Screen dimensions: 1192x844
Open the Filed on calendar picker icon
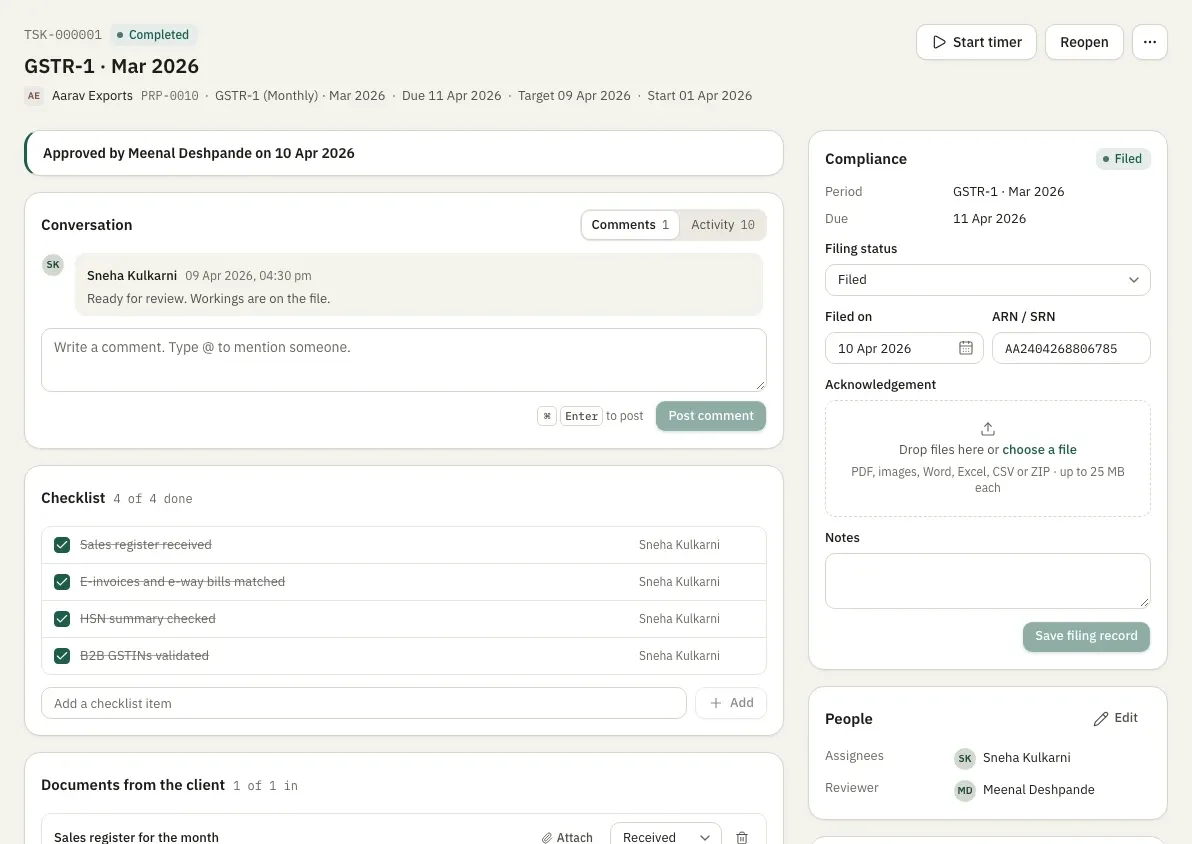[x=965, y=348]
